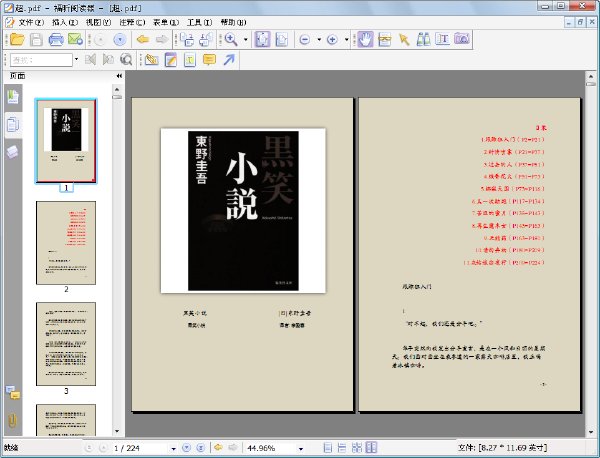Screen dimensions: 600x458
Task: Click the Save disk icon
Action: coord(36,39)
